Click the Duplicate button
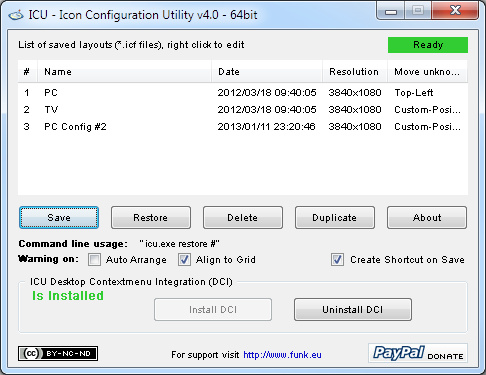Screen dimensions: 486x375 (335, 218)
